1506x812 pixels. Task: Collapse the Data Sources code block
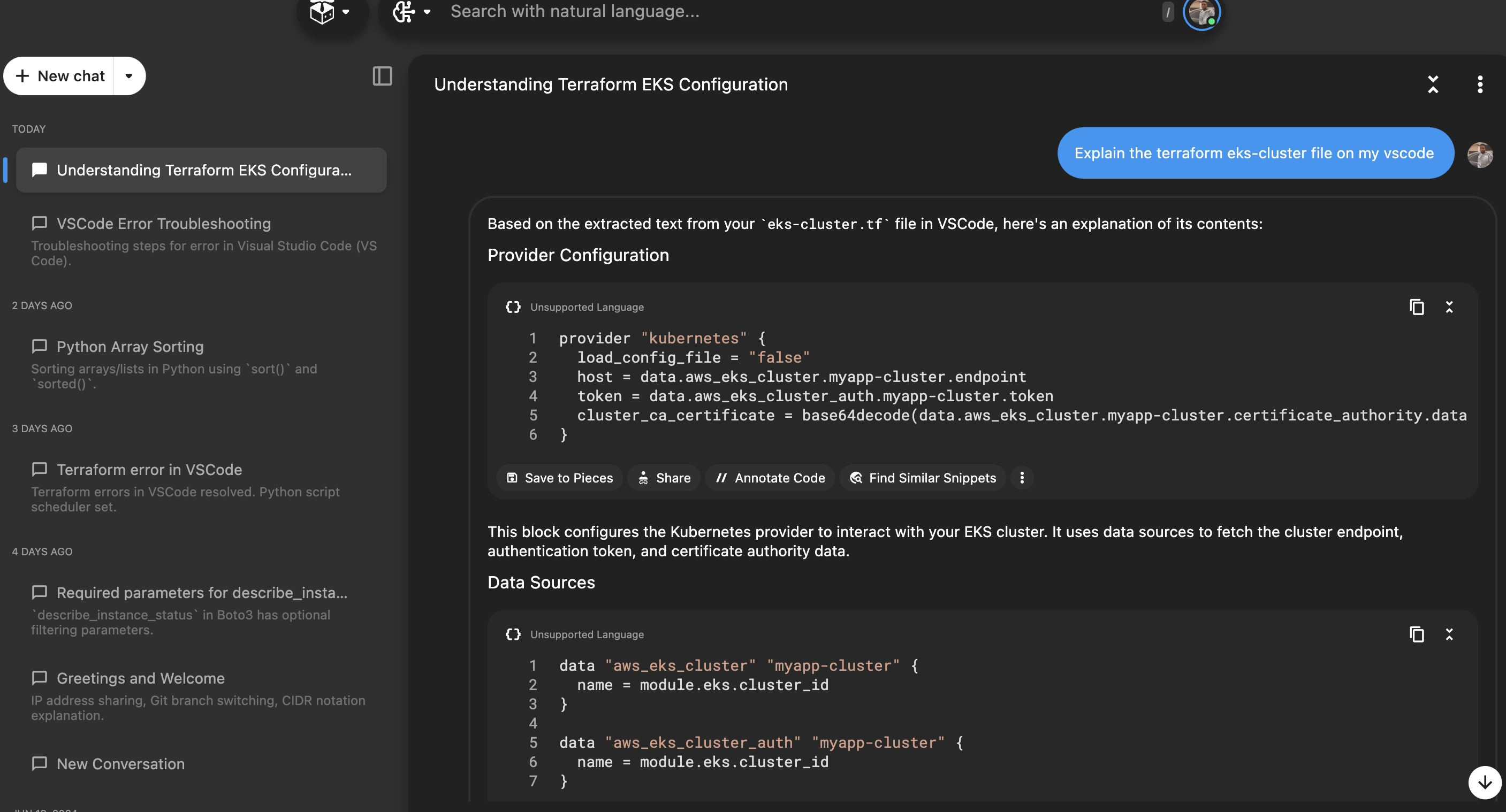1449,634
